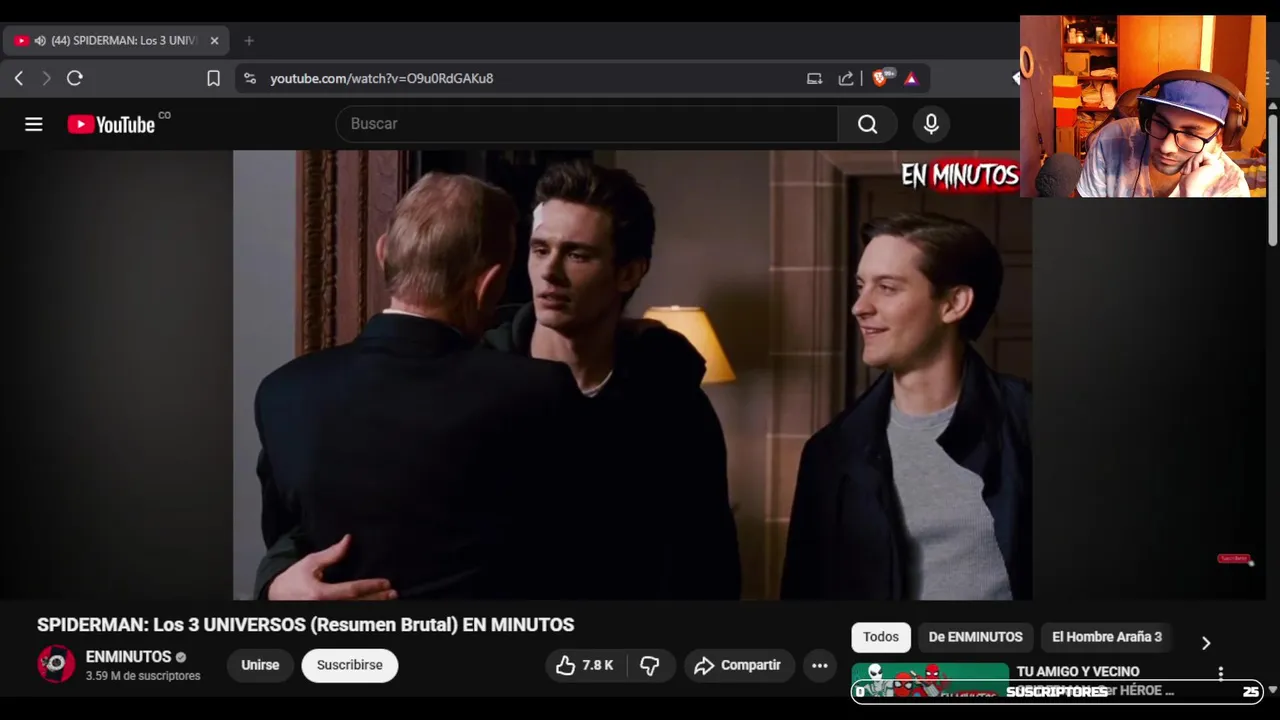The height and width of the screenshot is (720, 1280).
Task: Click the cast/media device icon in address bar
Action: click(x=814, y=78)
